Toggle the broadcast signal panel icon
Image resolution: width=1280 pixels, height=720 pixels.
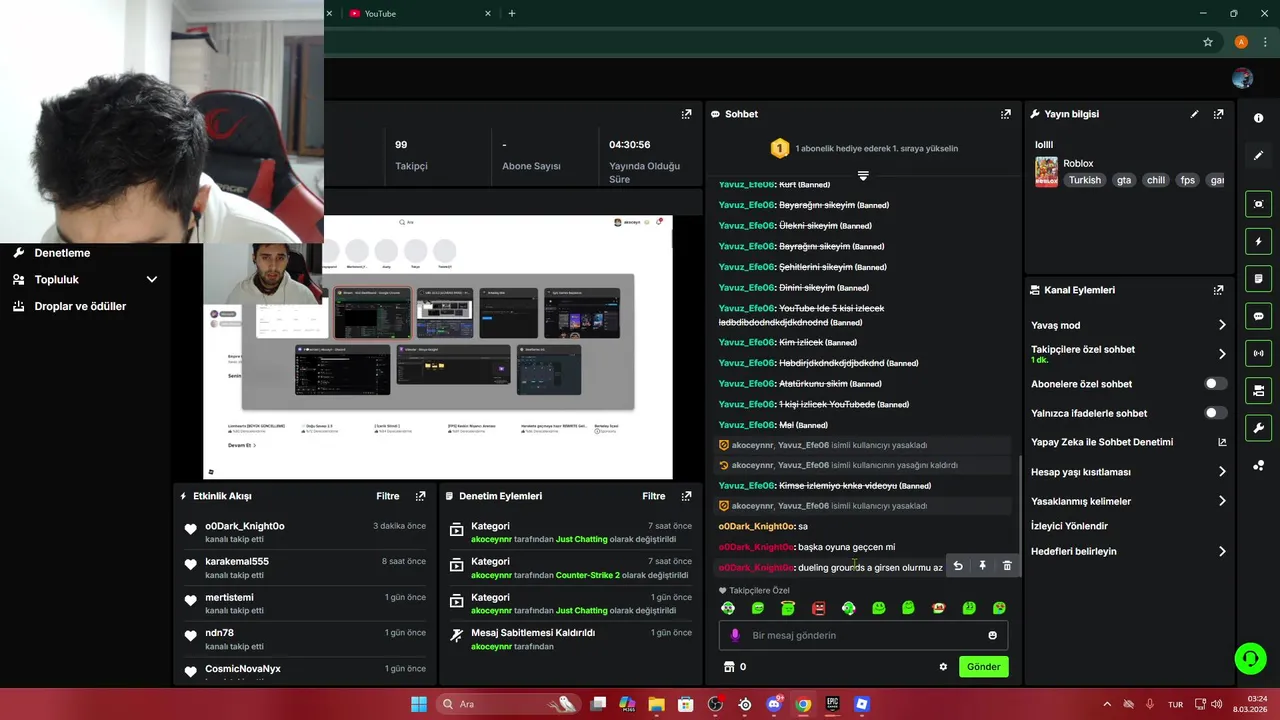pos(1258,353)
